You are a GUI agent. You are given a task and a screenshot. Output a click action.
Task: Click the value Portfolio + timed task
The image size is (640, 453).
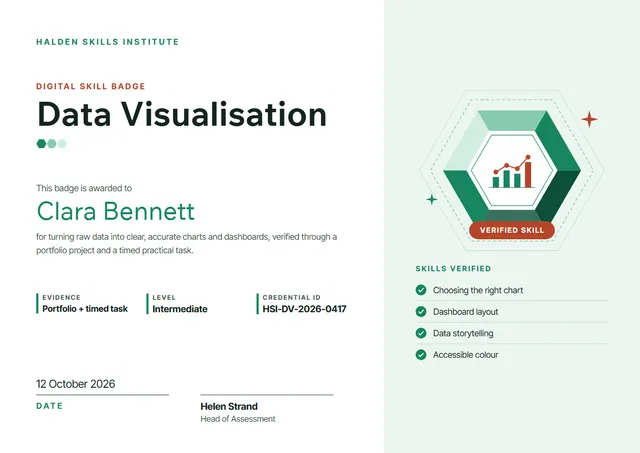click(x=85, y=309)
